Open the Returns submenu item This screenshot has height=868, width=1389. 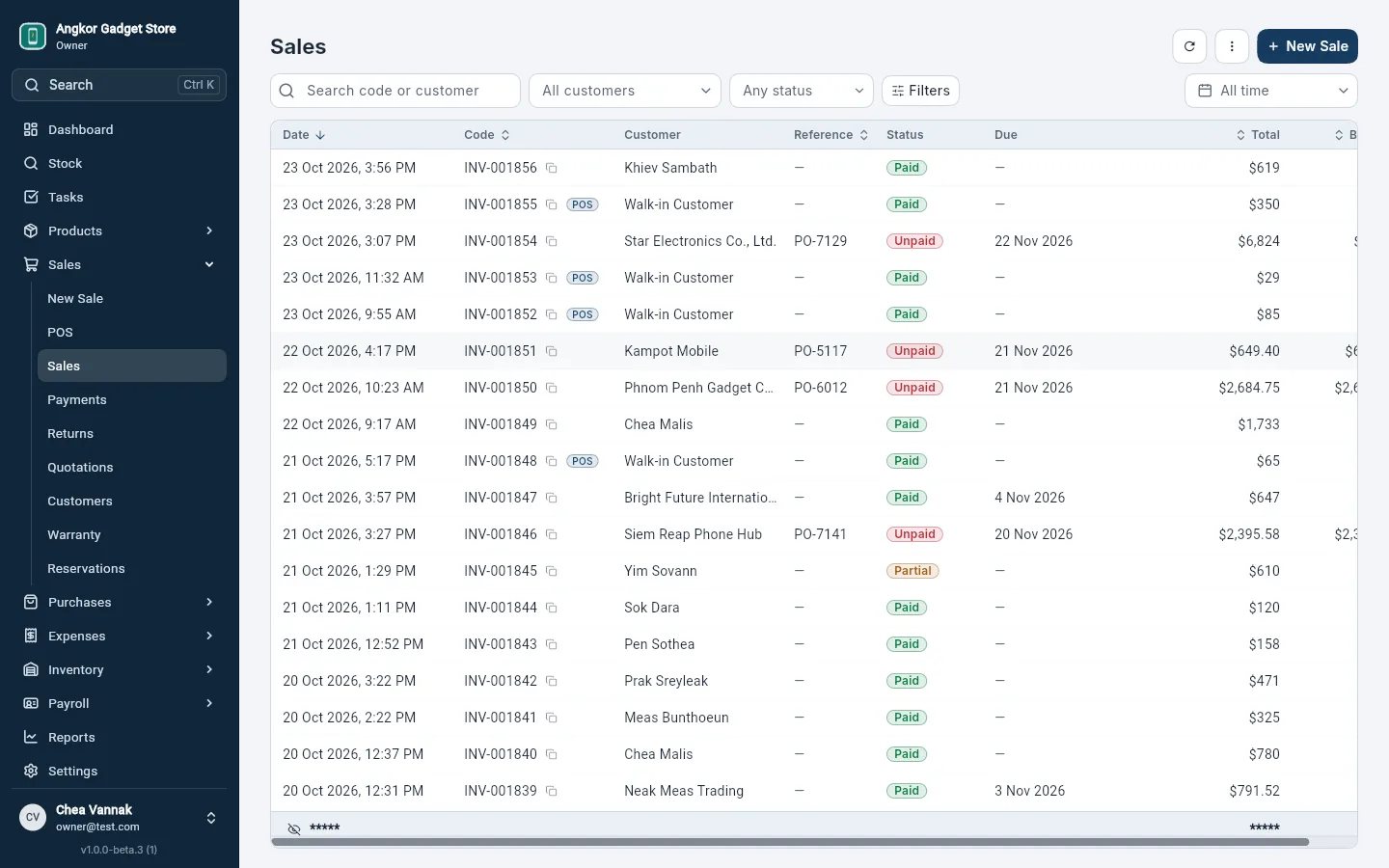pos(132,433)
